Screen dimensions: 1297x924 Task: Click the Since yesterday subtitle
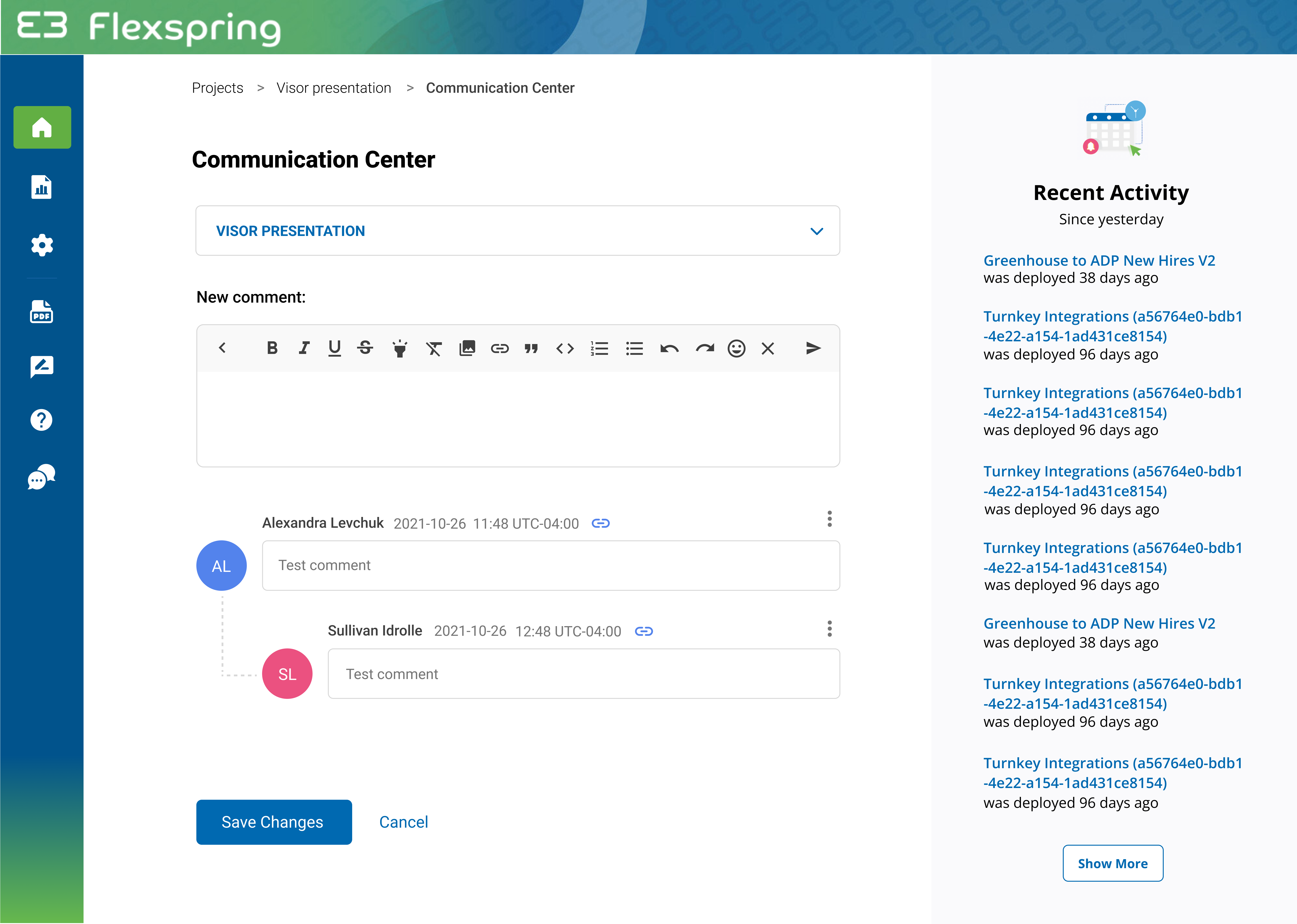pyautogui.click(x=1111, y=220)
